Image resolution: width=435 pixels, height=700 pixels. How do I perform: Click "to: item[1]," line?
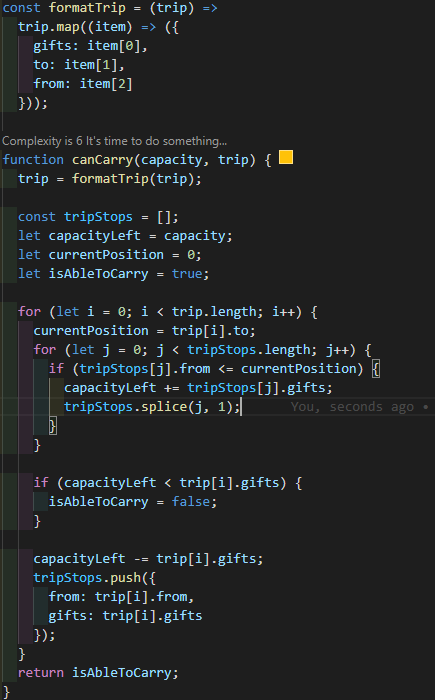click(x=79, y=65)
